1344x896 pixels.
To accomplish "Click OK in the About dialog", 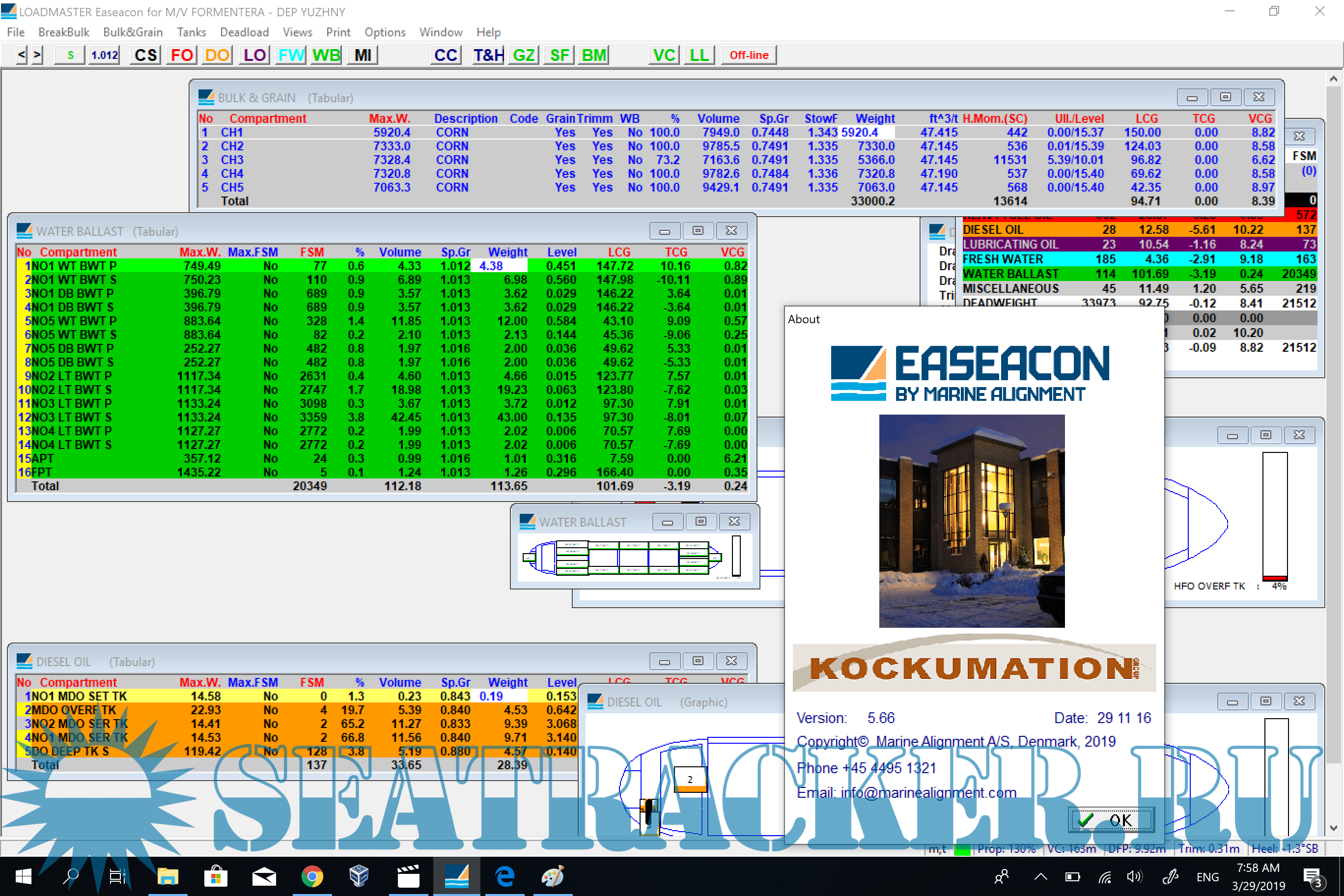I will (x=1111, y=820).
